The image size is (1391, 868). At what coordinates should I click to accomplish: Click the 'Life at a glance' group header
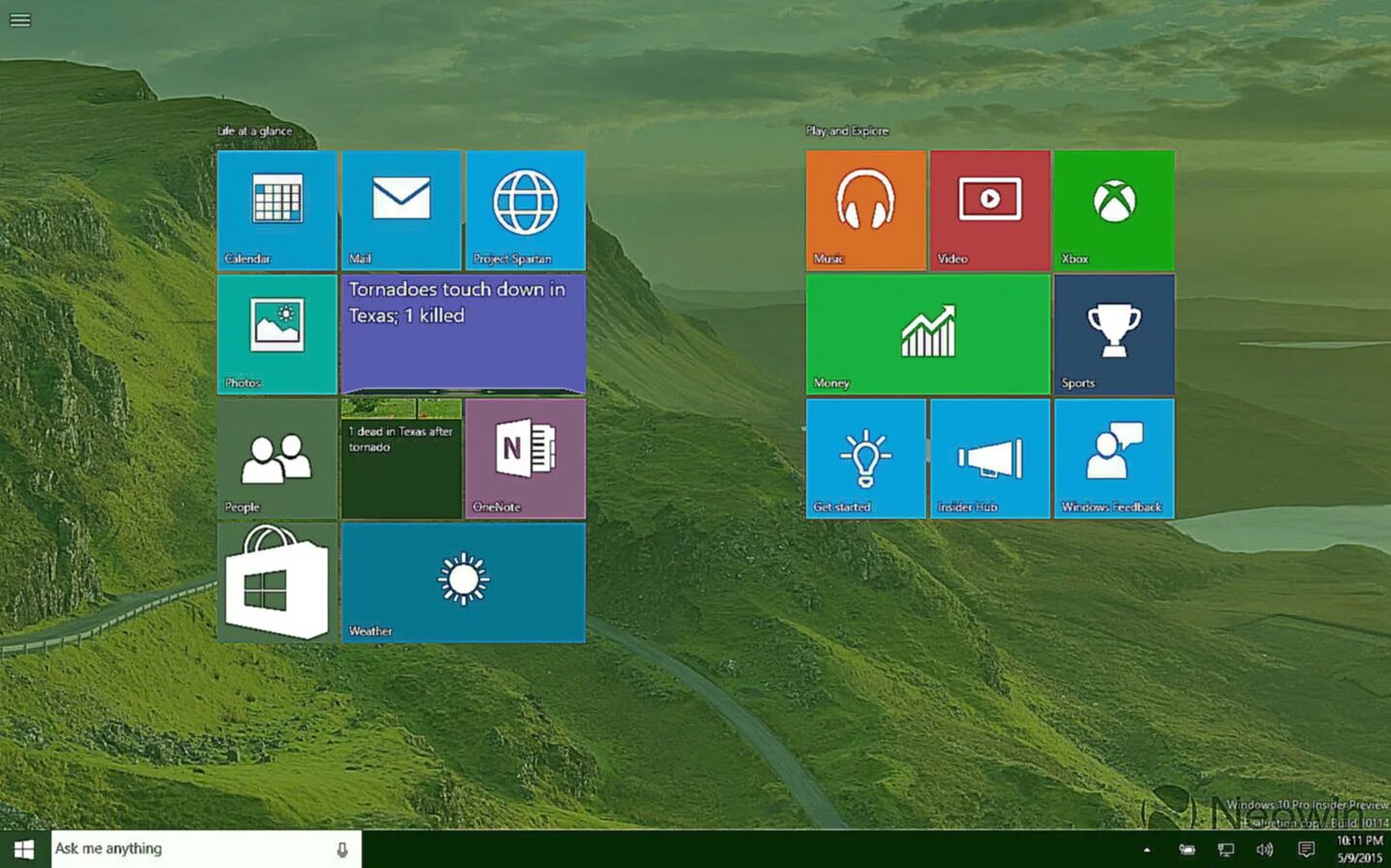point(255,131)
